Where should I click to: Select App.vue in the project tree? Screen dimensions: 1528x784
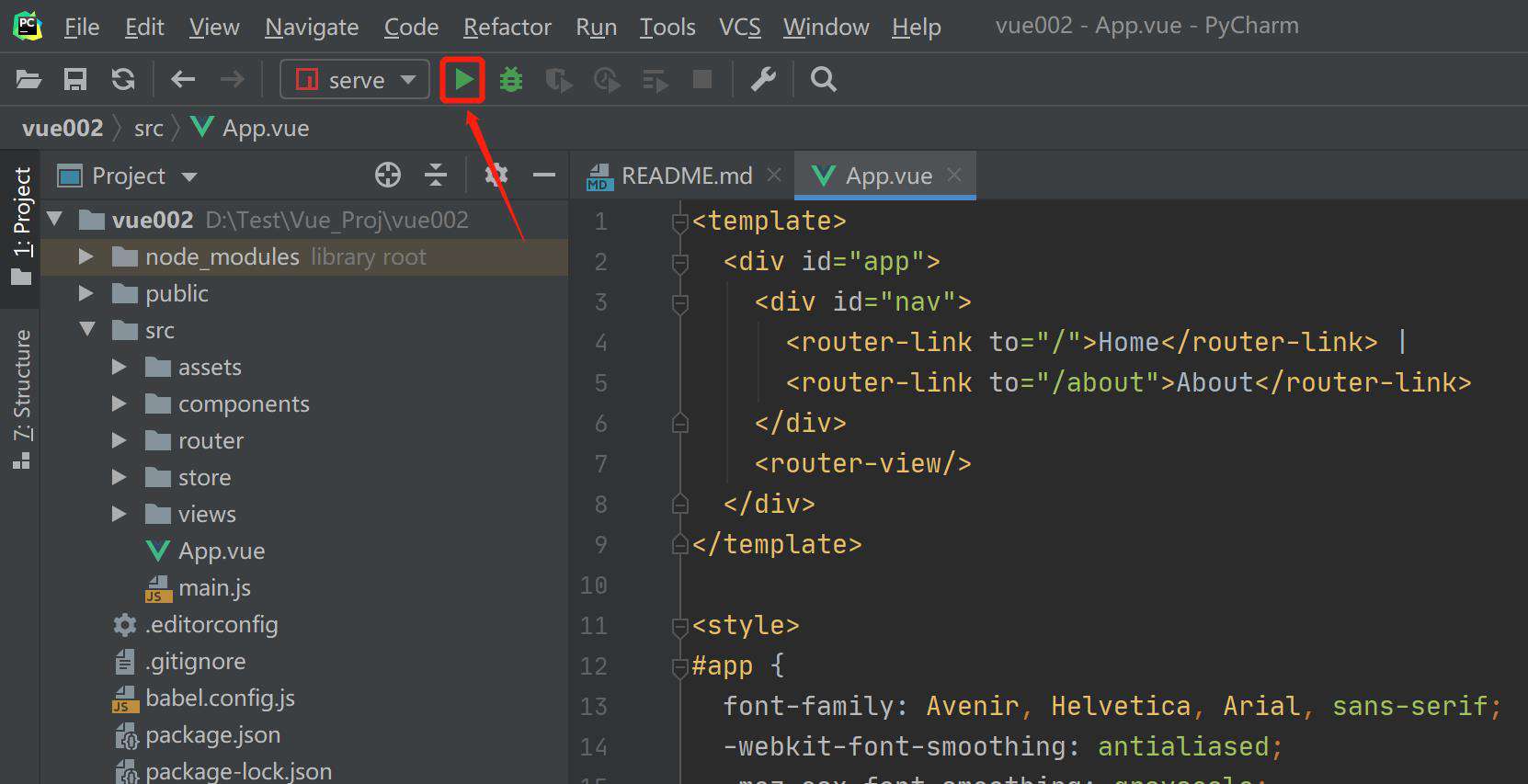(x=206, y=551)
